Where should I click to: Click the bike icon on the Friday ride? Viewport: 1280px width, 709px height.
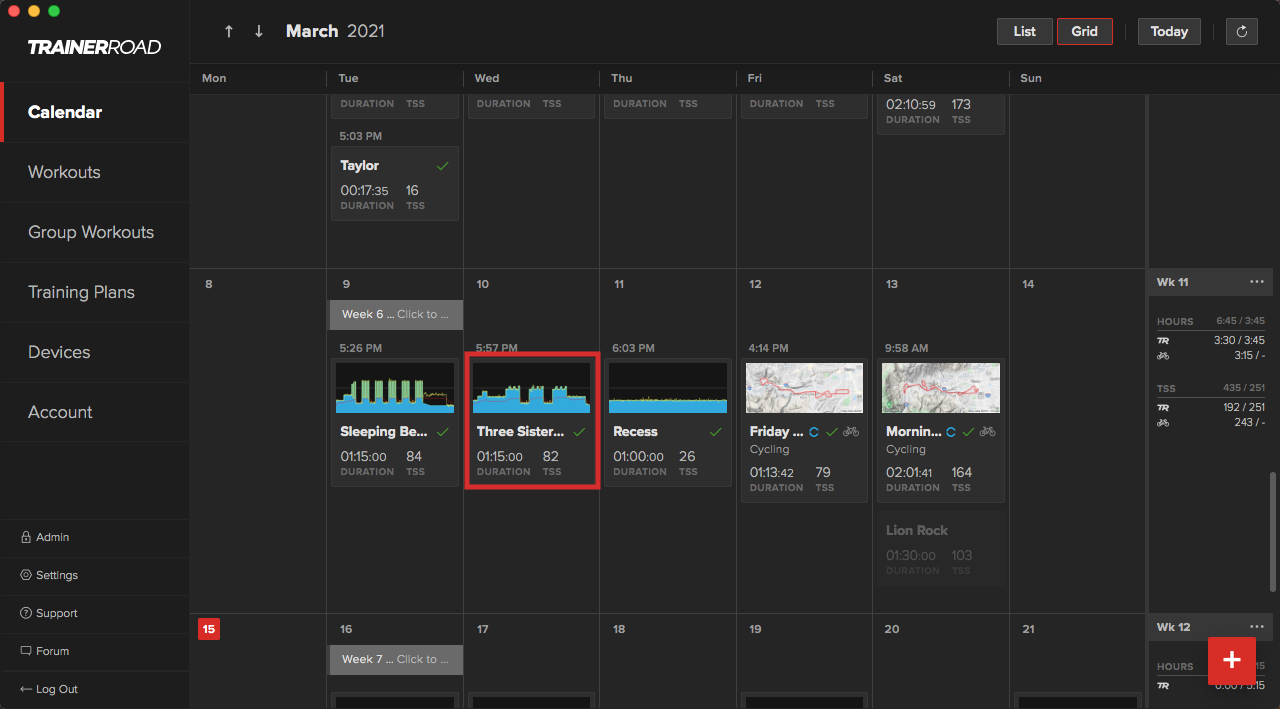tap(851, 432)
